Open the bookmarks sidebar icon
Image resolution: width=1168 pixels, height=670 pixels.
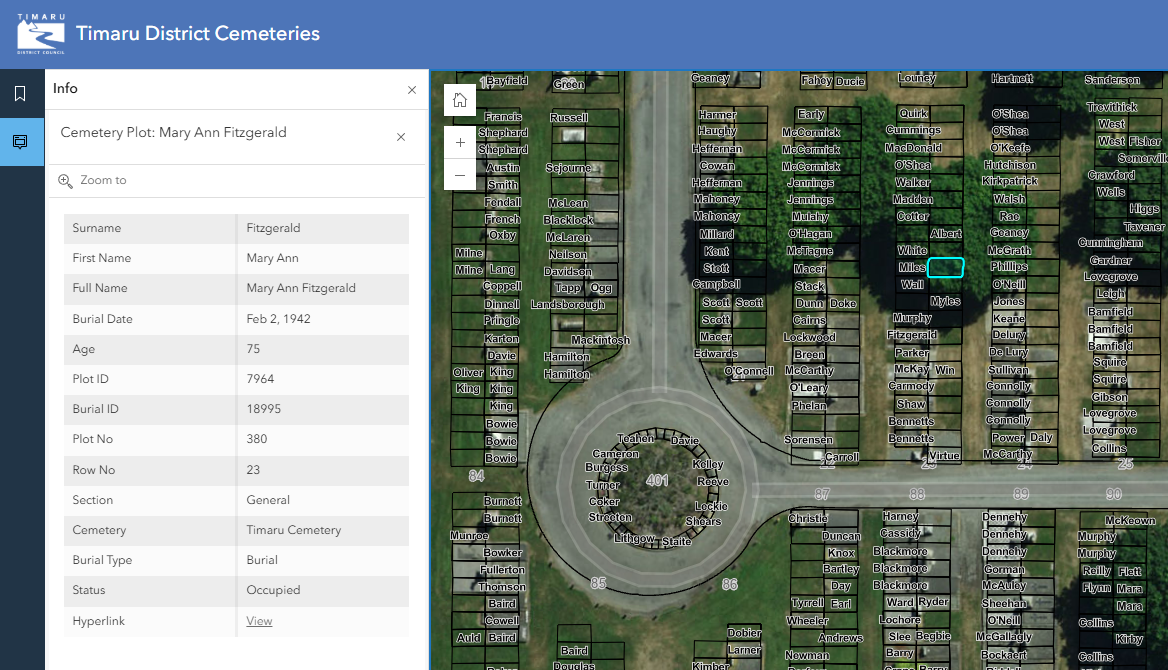point(20,94)
